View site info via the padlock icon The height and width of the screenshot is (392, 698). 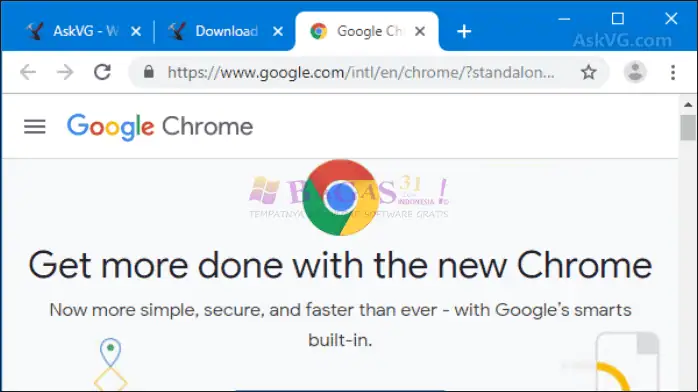tap(149, 72)
